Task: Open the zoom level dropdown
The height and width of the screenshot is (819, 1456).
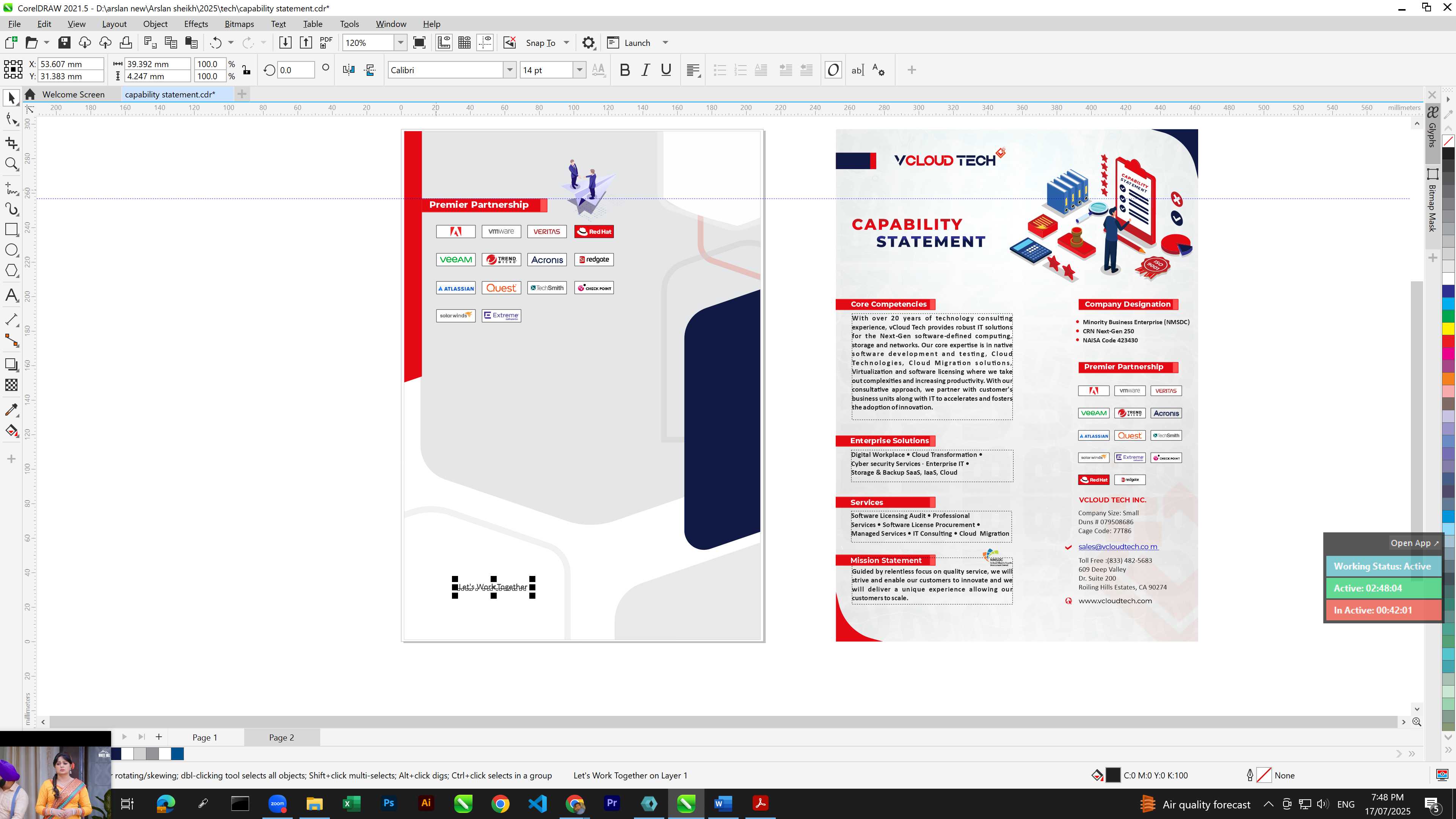Action: pos(400,42)
